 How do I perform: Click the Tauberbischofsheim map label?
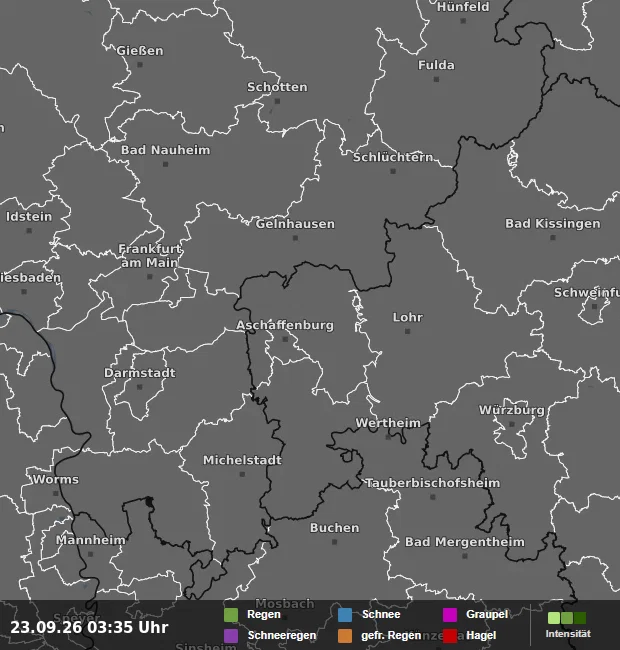[x=433, y=483]
